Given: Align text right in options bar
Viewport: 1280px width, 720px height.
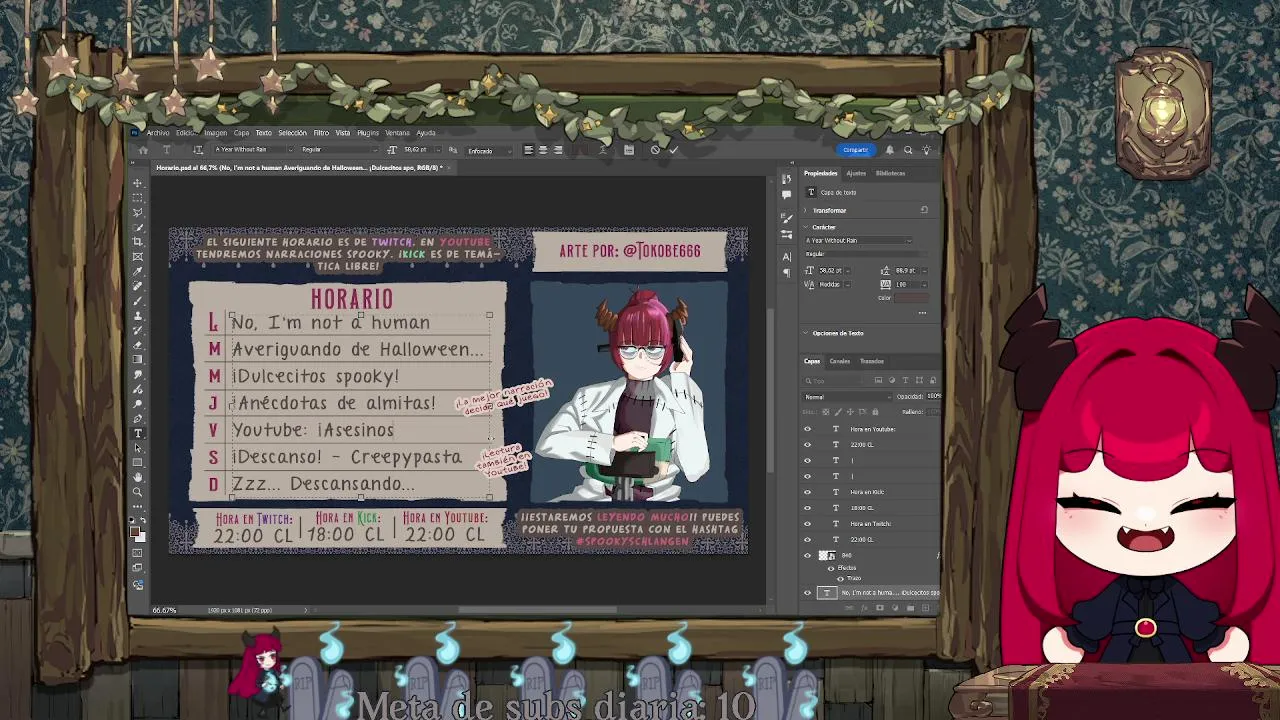Looking at the screenshot, I should coord(558,150).
